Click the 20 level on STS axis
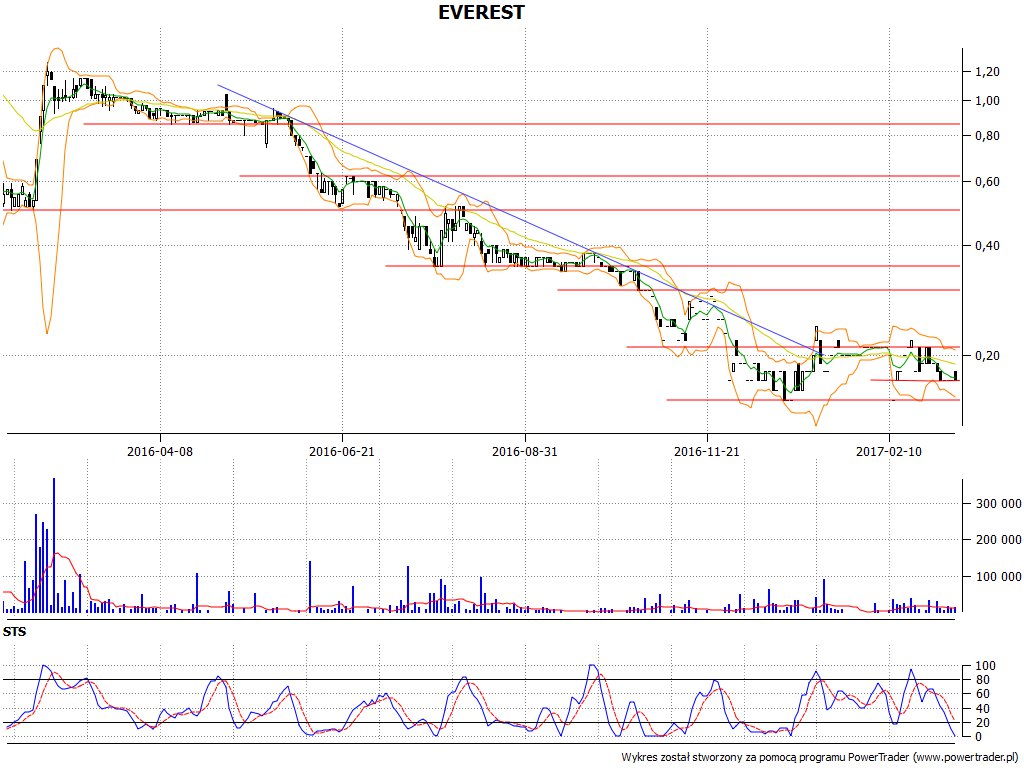 [982, 723]
